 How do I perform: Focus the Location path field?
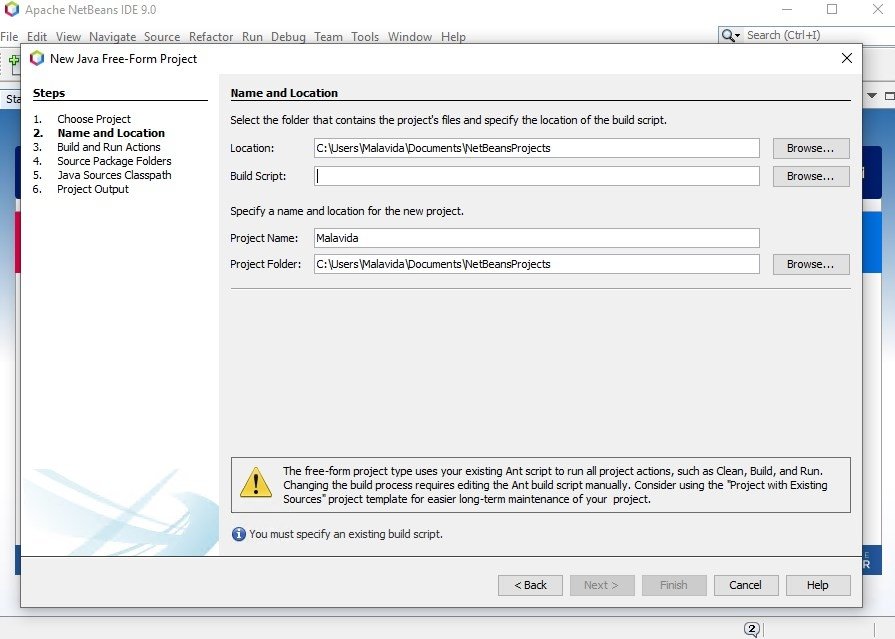(x=537, y=148)
